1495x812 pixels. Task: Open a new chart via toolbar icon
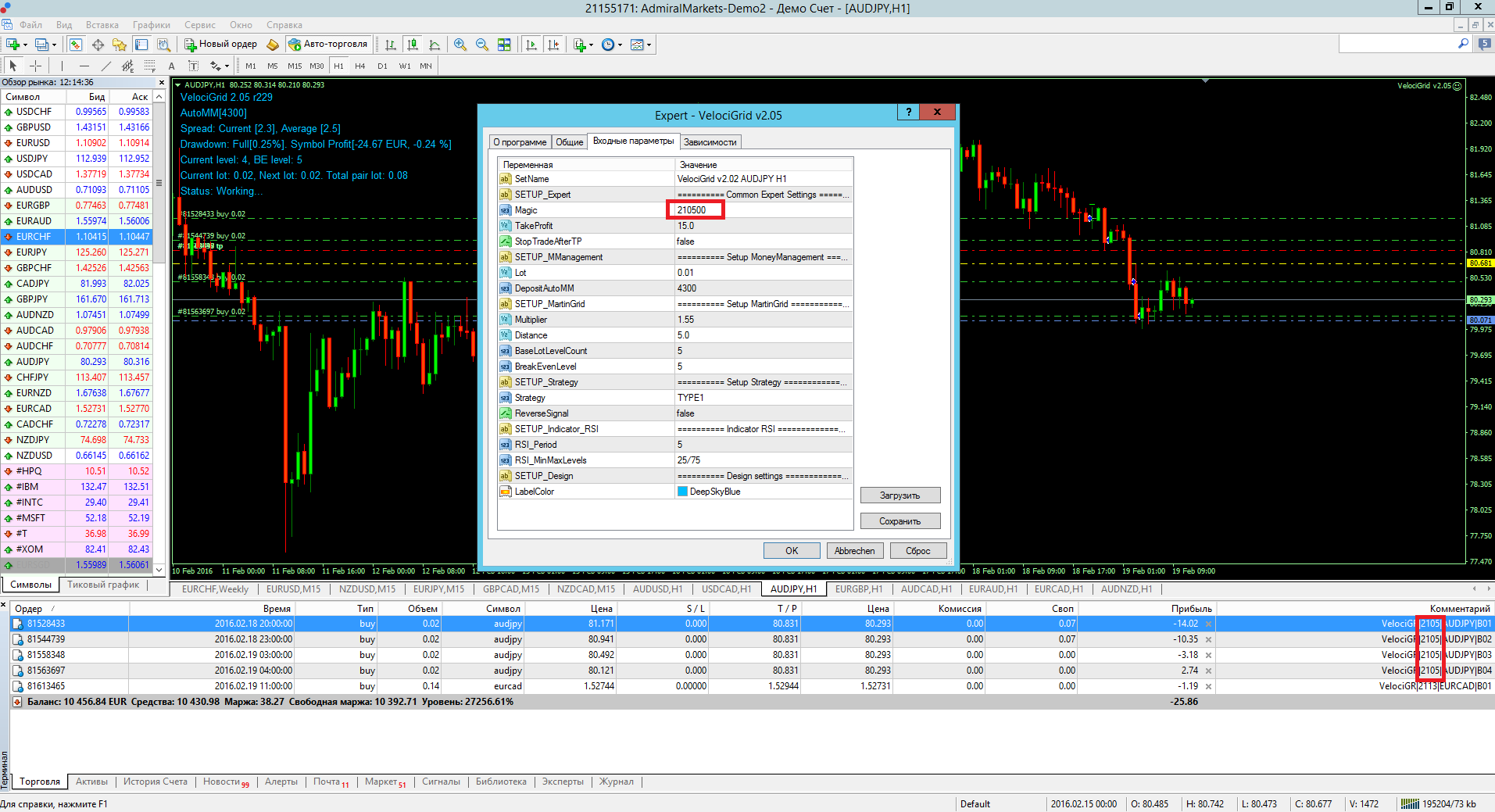coord(13,45)
